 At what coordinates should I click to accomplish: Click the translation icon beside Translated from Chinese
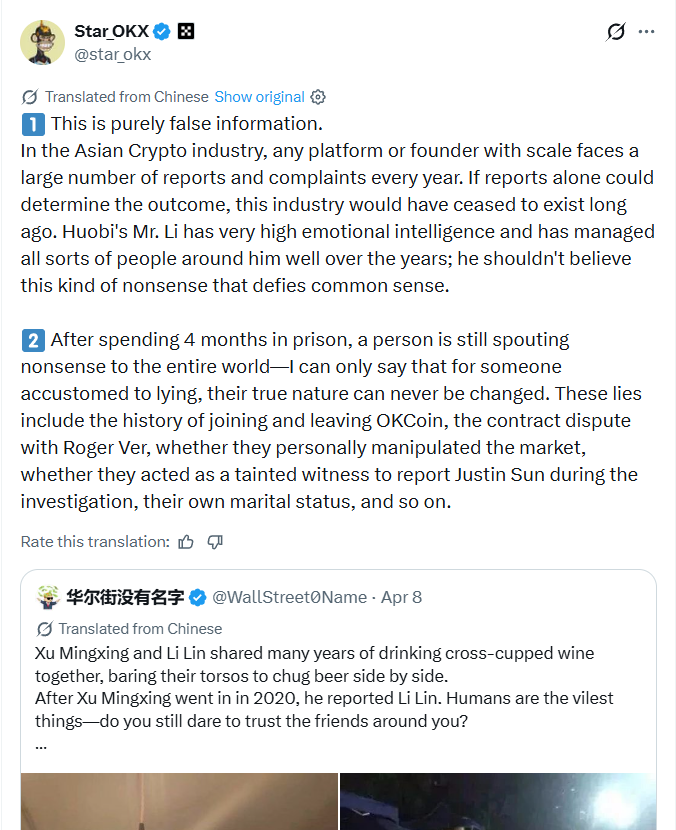[30, 97]
